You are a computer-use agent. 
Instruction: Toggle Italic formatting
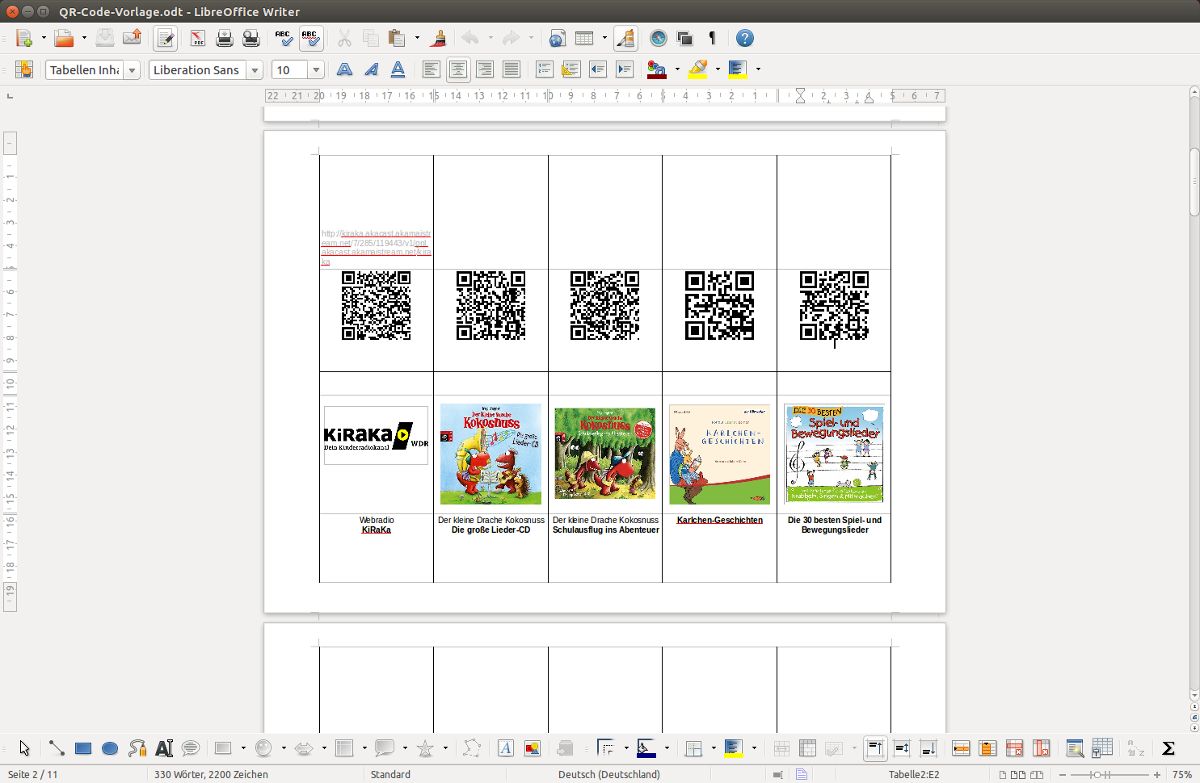point(371,70)
